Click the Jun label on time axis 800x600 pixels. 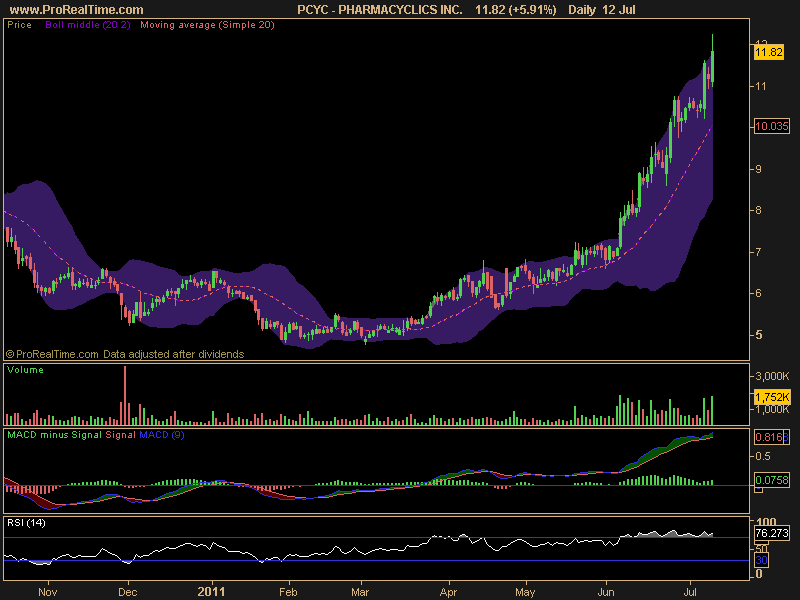tap(606, 592)
